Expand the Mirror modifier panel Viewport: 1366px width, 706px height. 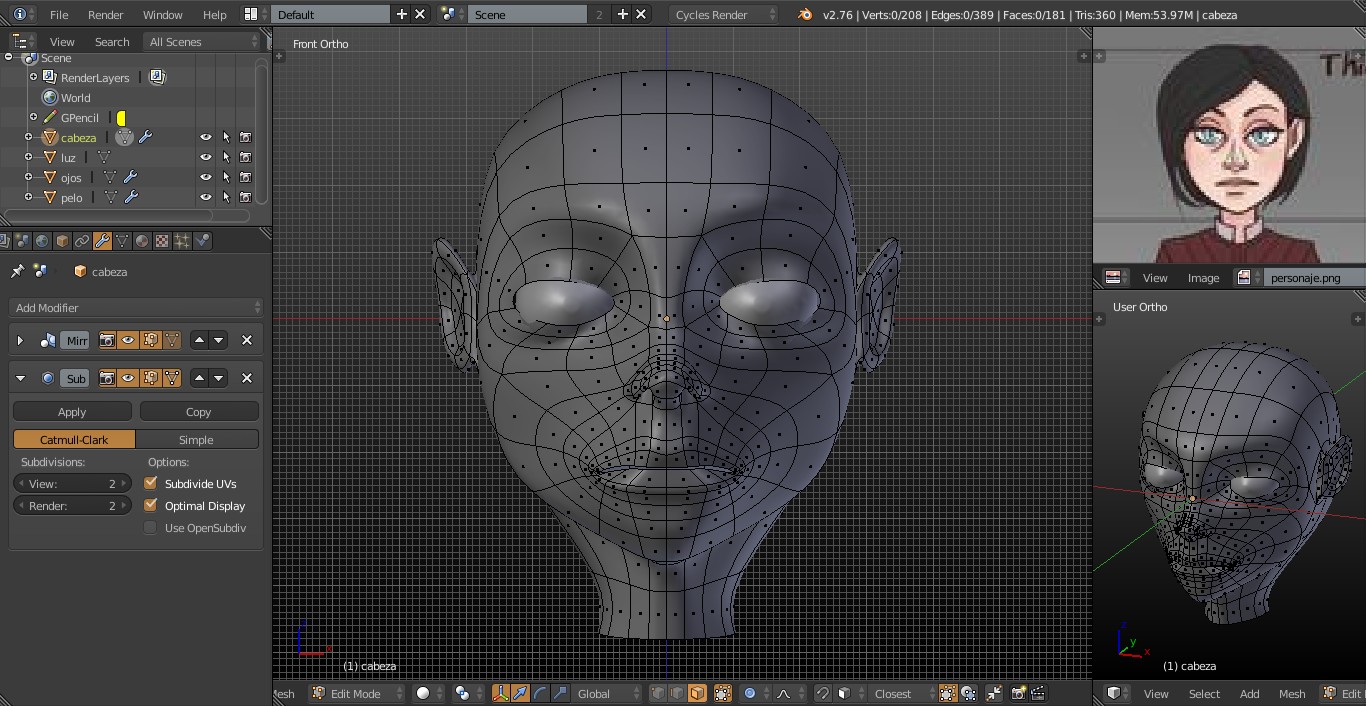(x=20, y=341)
